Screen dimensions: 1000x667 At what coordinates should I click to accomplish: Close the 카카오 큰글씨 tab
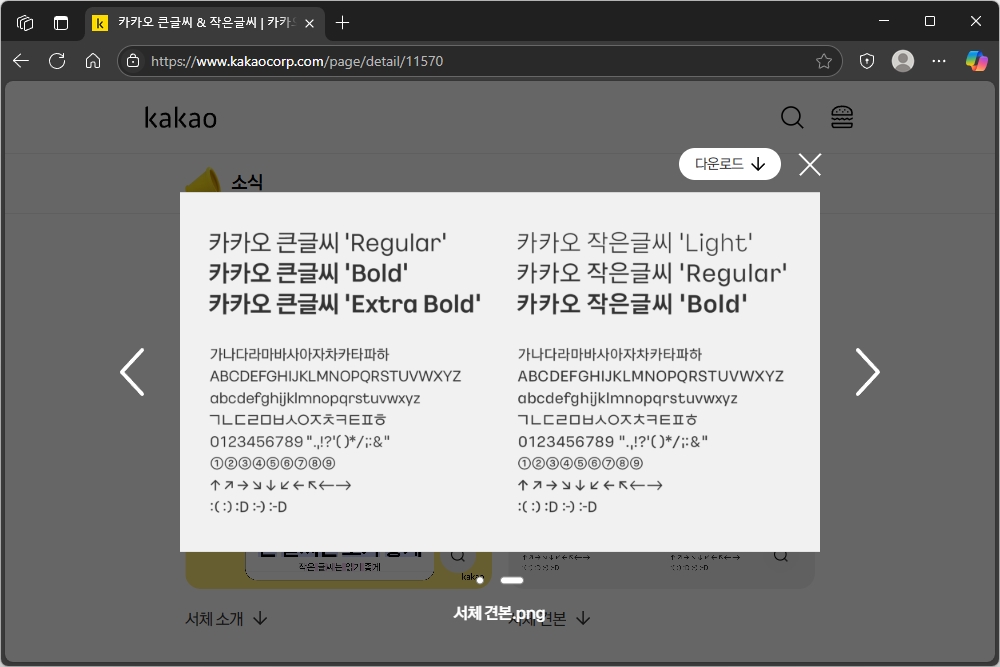pos(309,24)
